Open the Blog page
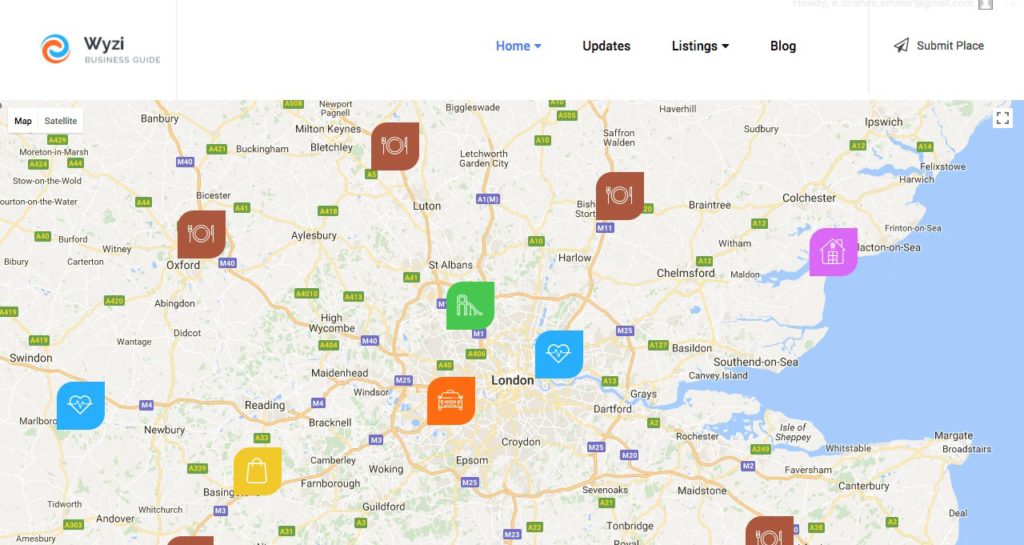This screenshot has width=1024, height=545. tap(783, 46)
